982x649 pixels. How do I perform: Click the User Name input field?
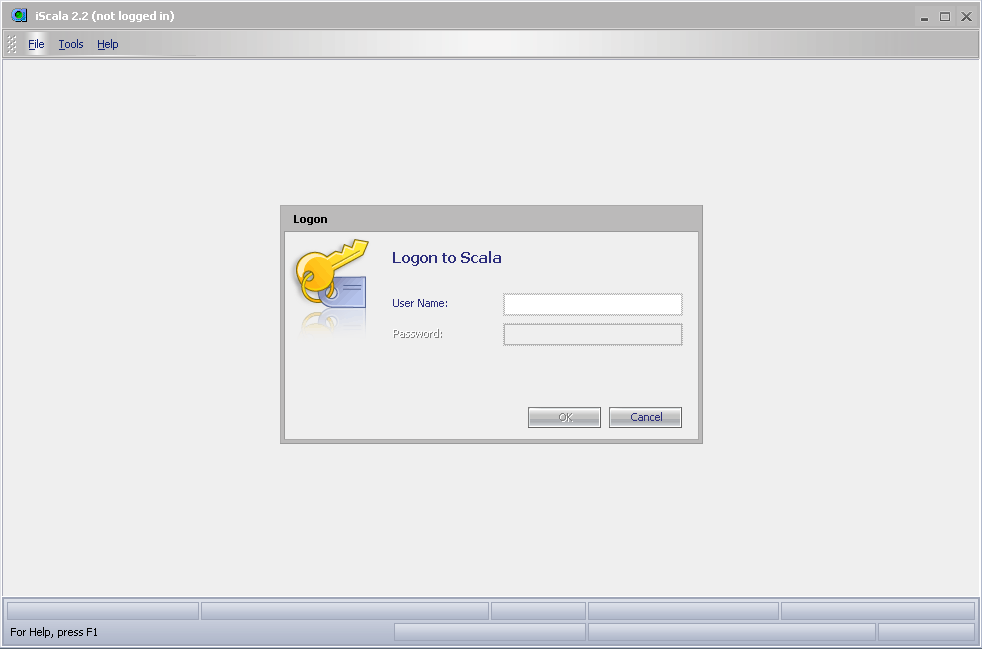592,304
